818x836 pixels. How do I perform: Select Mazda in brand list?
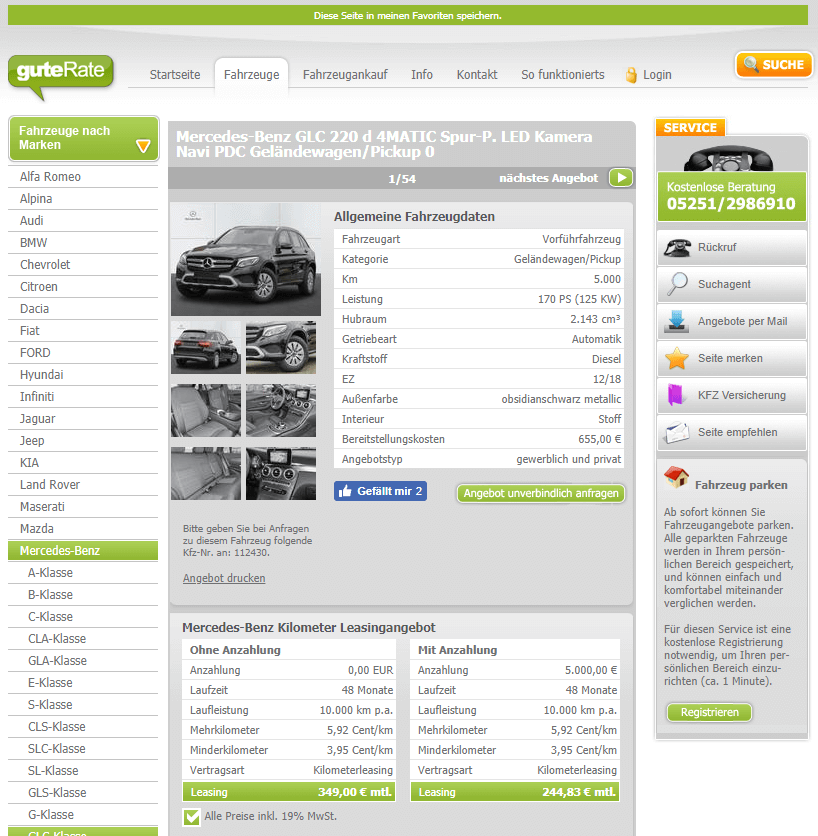click(83, 528)
